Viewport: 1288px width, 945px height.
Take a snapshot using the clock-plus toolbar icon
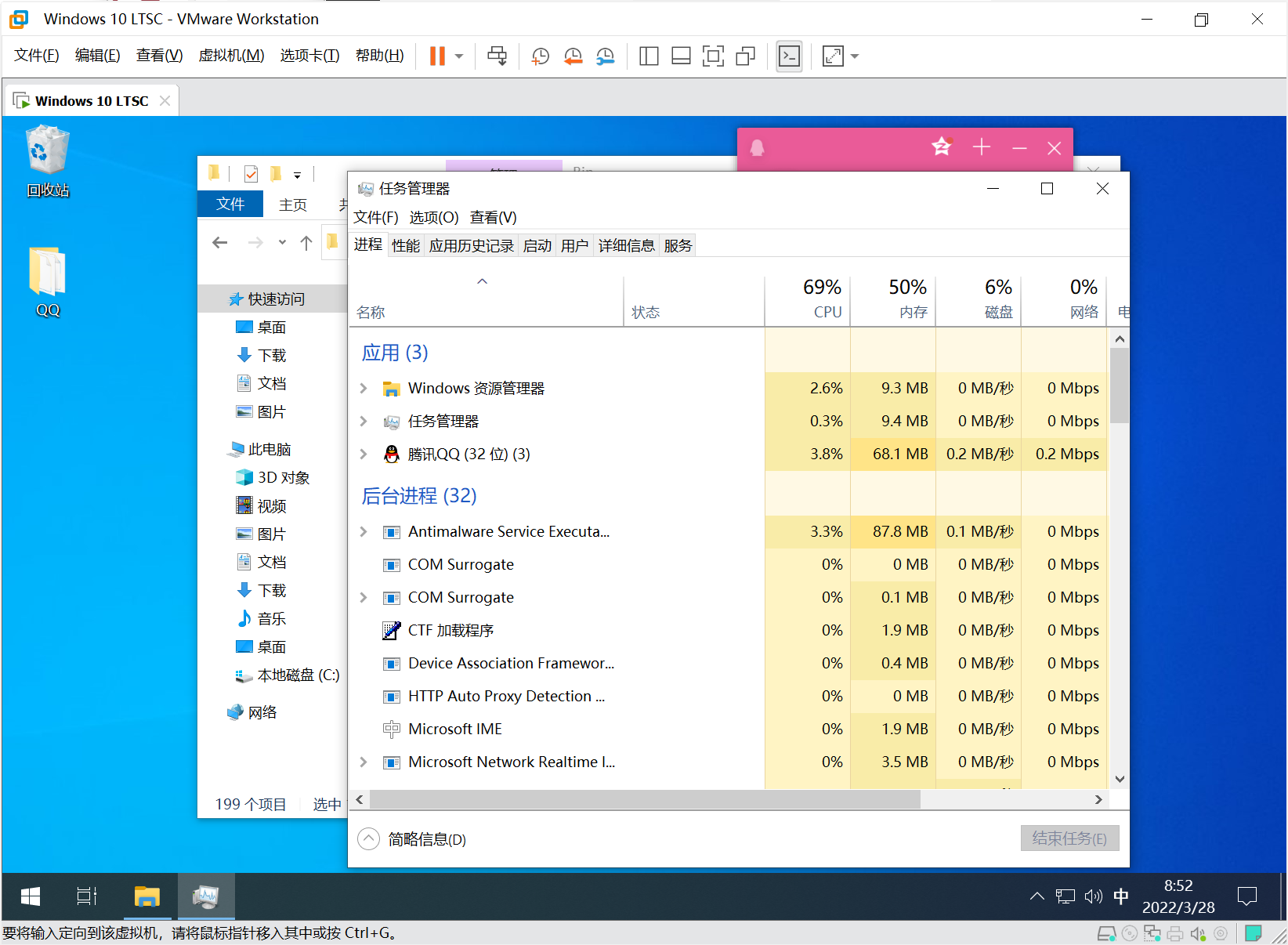(x=540, y=56)
